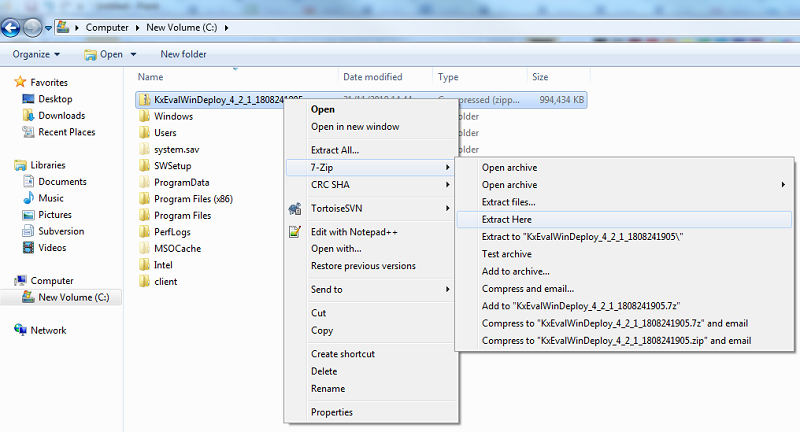The width and height of the screenshot is (800, 432).
Task: Select the Users folder icon
Action: (x=145, y=133)
